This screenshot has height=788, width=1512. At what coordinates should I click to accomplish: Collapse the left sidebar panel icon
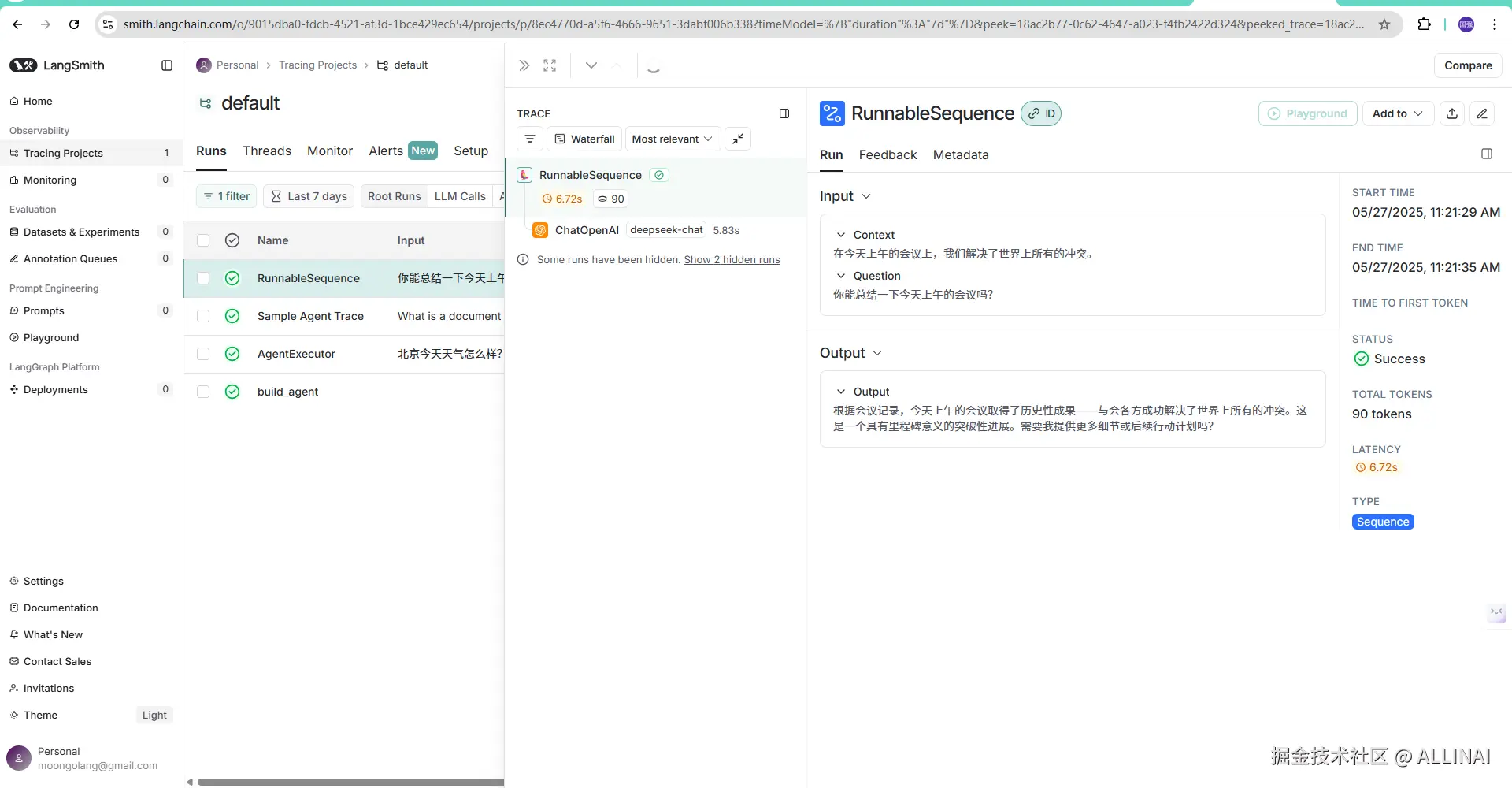tap(167, 65)
